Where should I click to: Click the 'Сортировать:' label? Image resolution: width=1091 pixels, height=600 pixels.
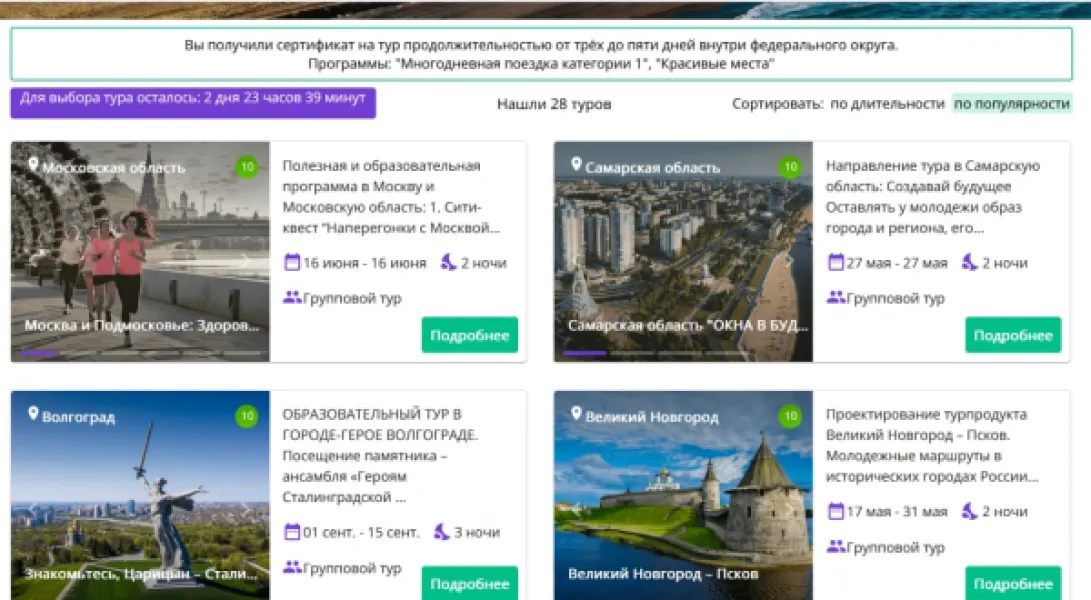[x=777, y=104]
